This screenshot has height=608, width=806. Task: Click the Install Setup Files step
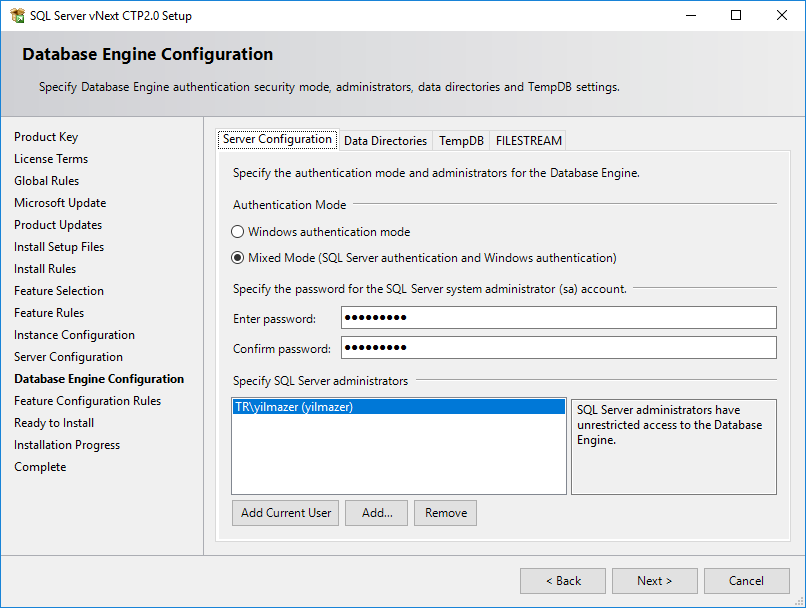[x=59, y=247]
